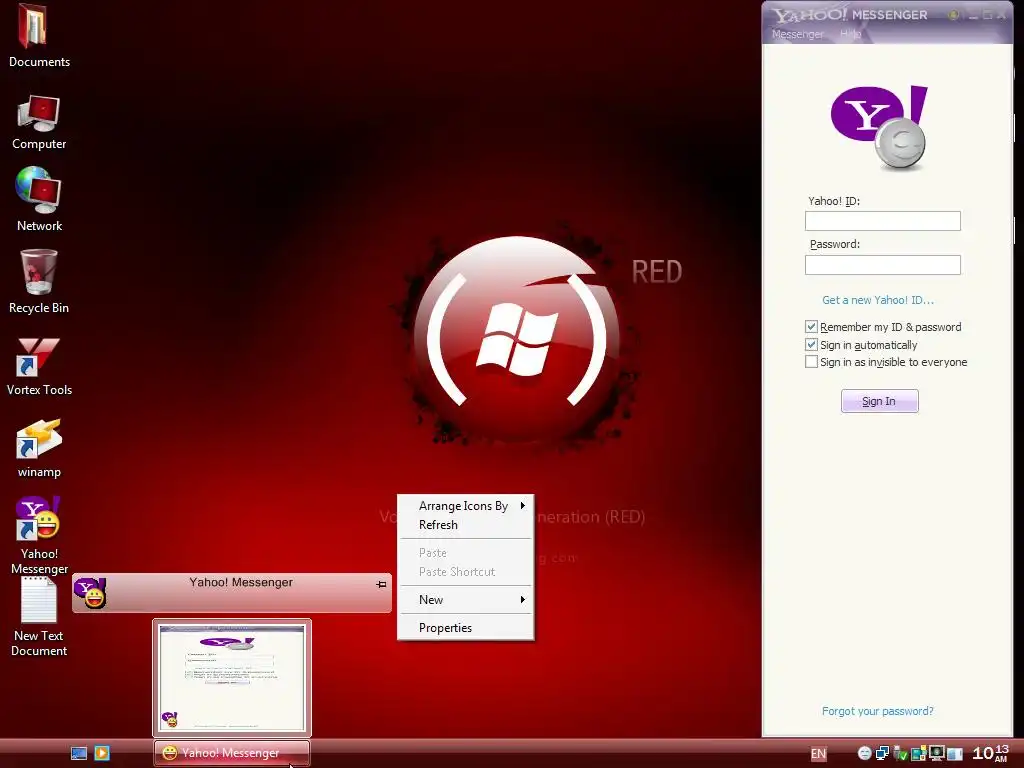This screenshot has width=1024, height=768.
Task: Click the Yahoo smiley tray icon
Action: (x=865, y=753)
